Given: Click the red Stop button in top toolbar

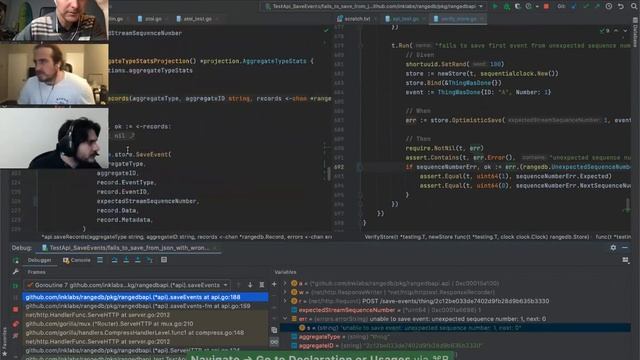Looking at the screenshot, I should click(x=546, y=7).
